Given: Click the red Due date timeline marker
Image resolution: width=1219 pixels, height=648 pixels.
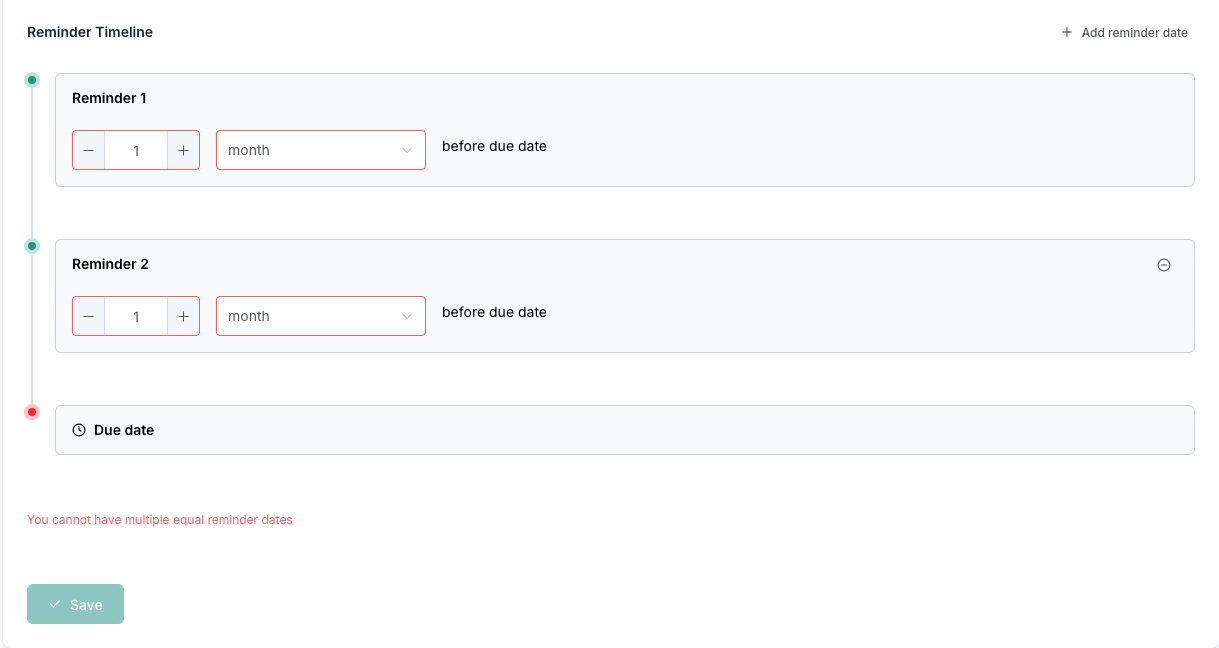Looking at the screenshot, I should [x=32, y=412].
